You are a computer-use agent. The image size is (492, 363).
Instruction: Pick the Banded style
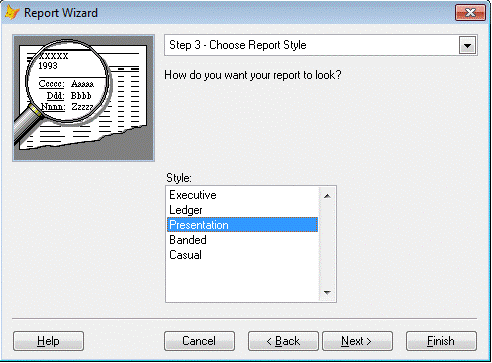[242, 240]
